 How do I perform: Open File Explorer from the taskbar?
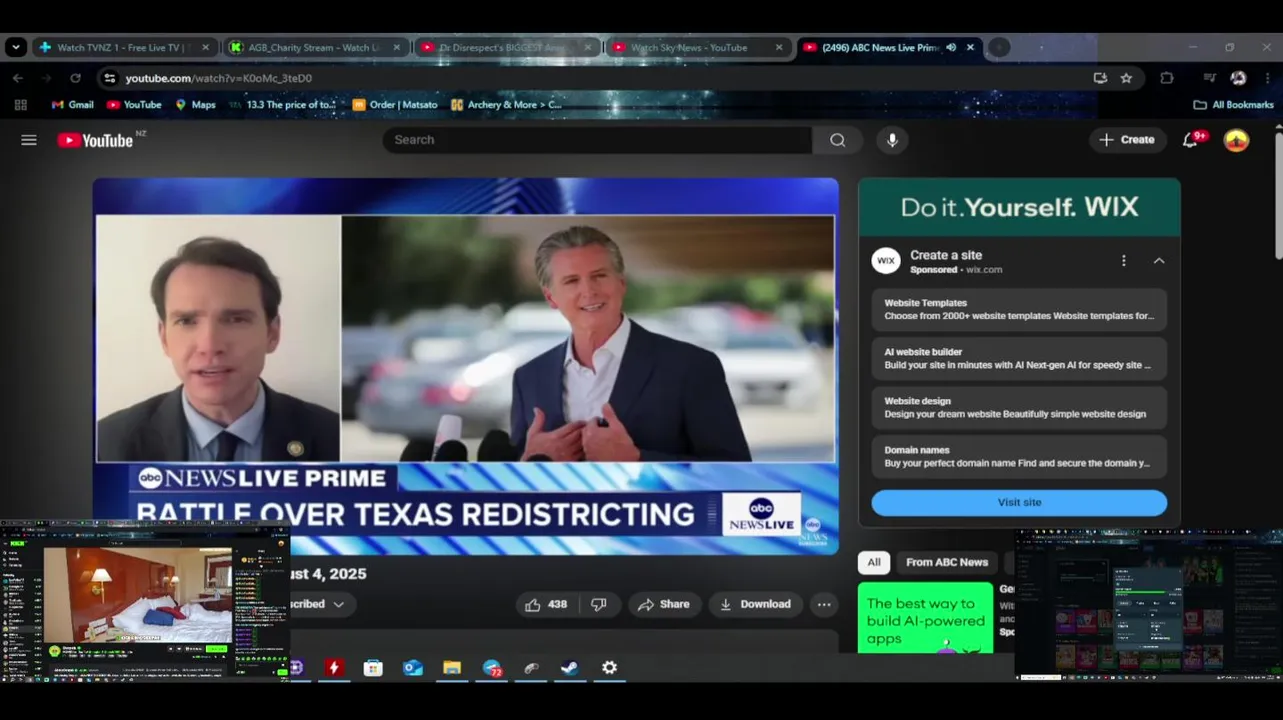click(452, 668)
